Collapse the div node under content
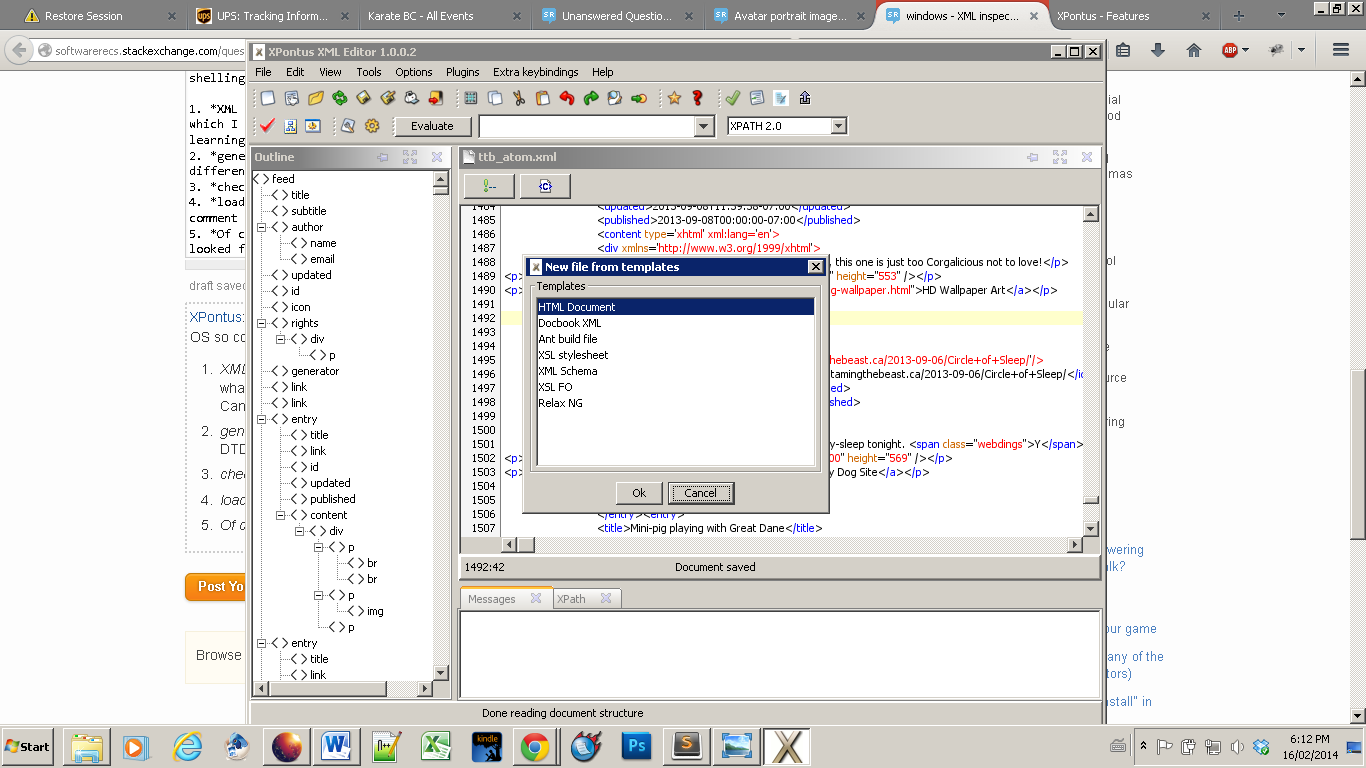The height and width of the screenshot is (768, 1366). tap(299, 531)
